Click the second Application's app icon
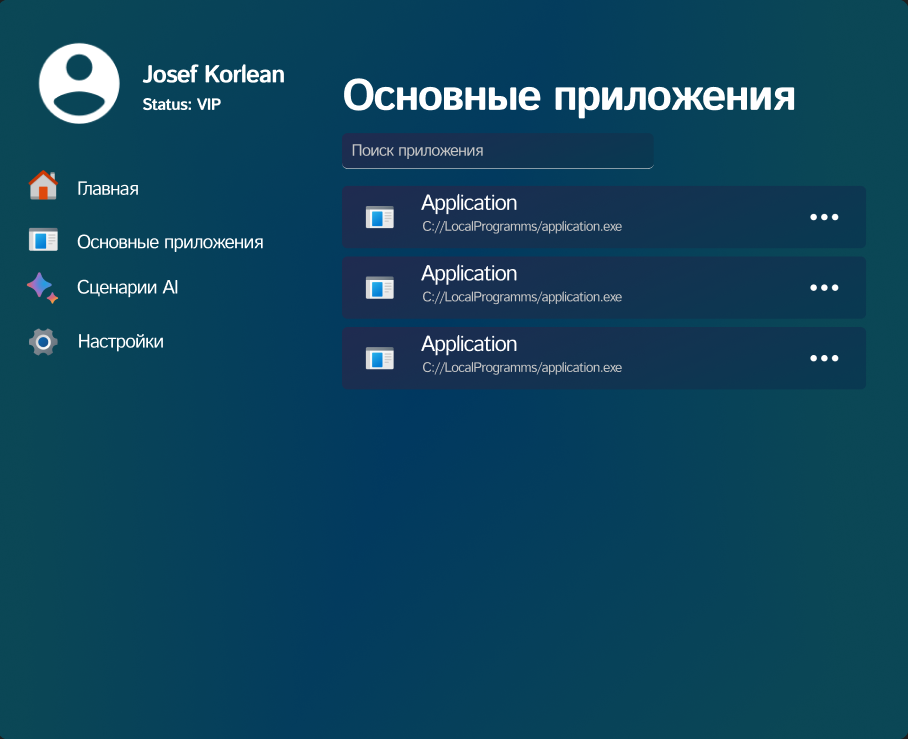The image size is (908, 739). (x=380, y=287)
